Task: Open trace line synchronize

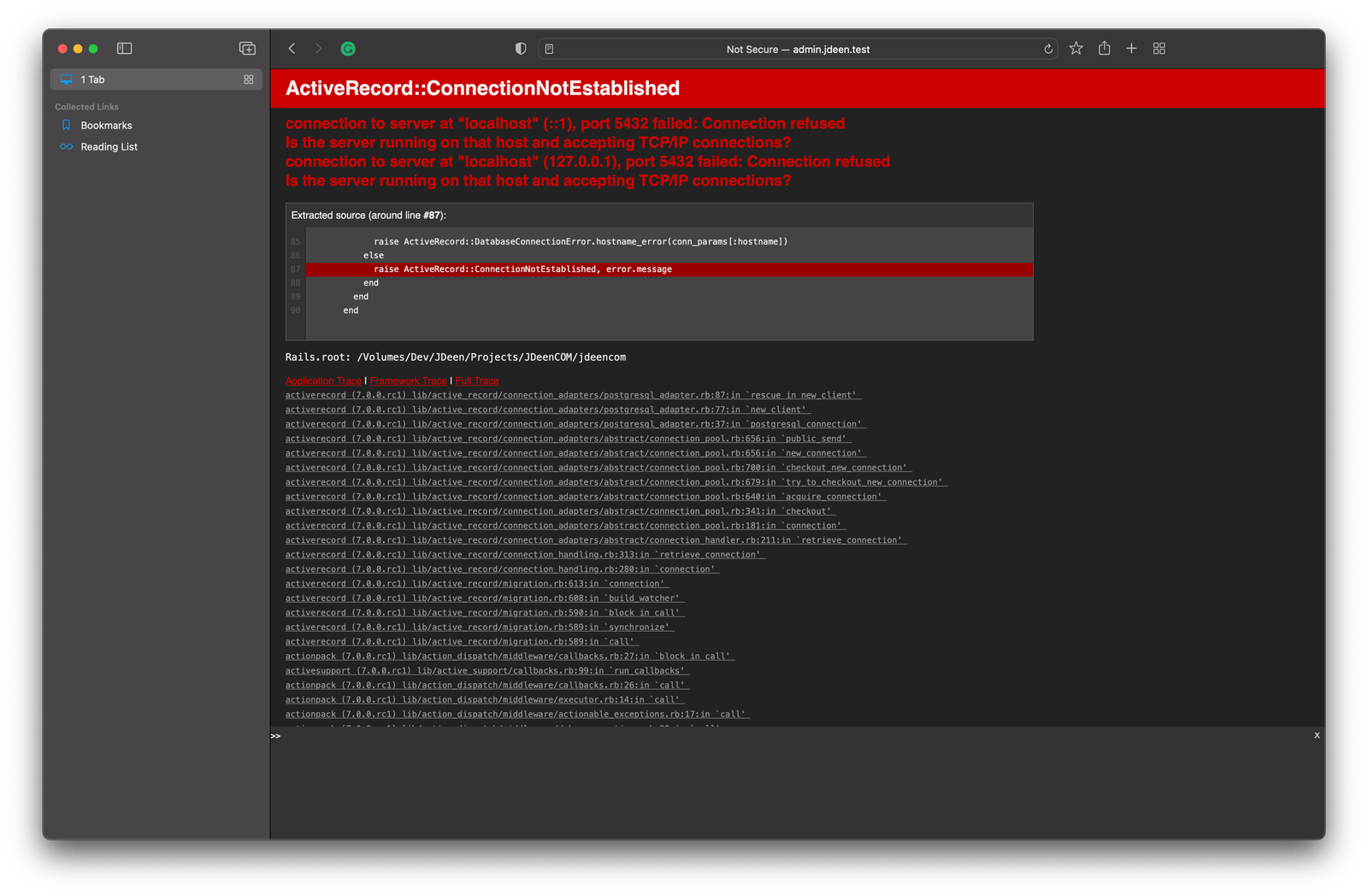Action: pyautogui.click(x=480, y=628)
